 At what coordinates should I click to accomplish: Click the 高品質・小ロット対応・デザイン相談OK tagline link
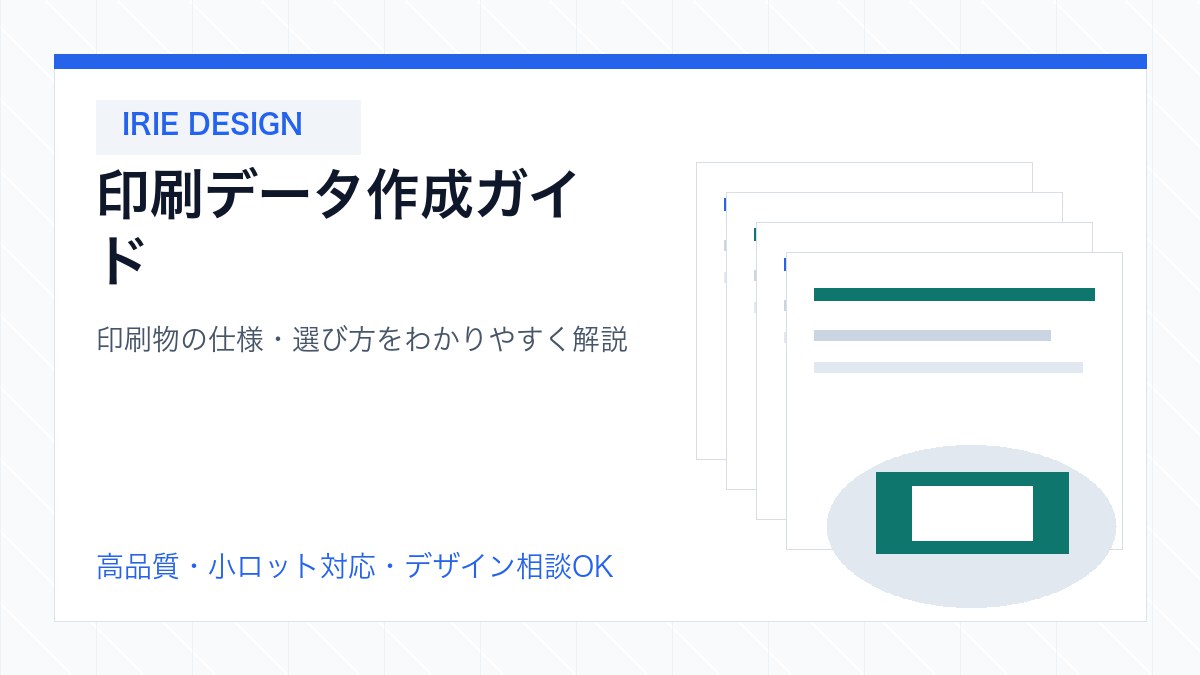(x=354, y=567)
